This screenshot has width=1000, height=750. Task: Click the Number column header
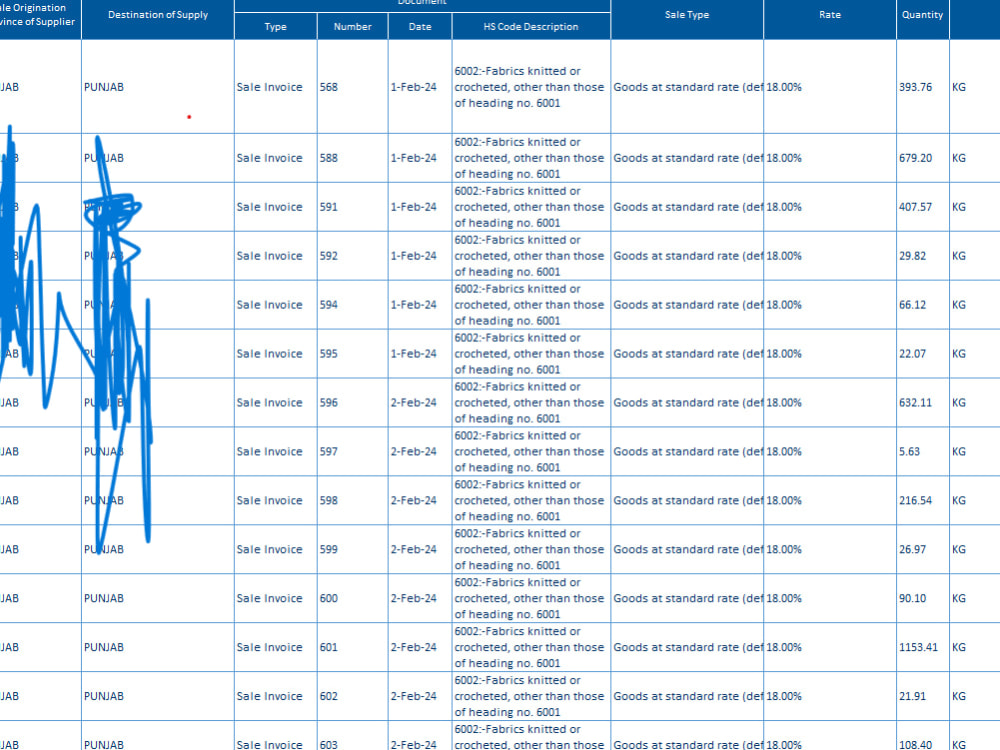pyautogui.click(x=352, y=27)
